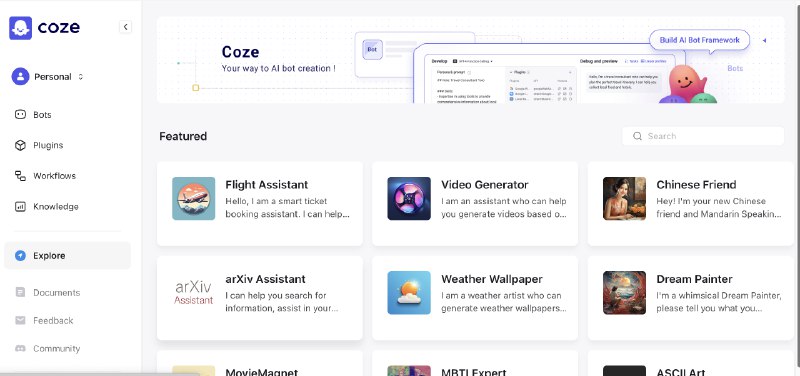Viewport: 800px width, 376px height.
Task: Click the Coze logo icon
Action: pos(20,28)
